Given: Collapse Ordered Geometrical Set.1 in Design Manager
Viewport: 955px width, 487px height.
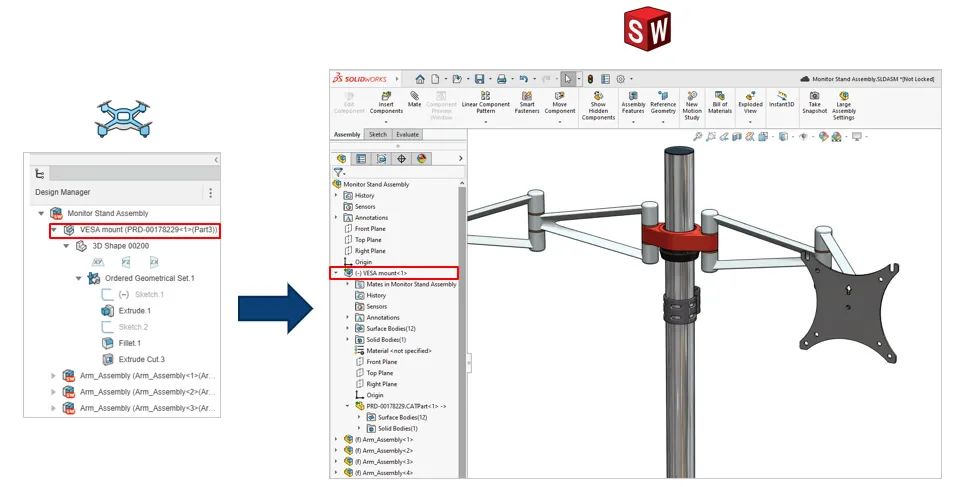Looking at the screenshot, I should [x=79, y=278].
